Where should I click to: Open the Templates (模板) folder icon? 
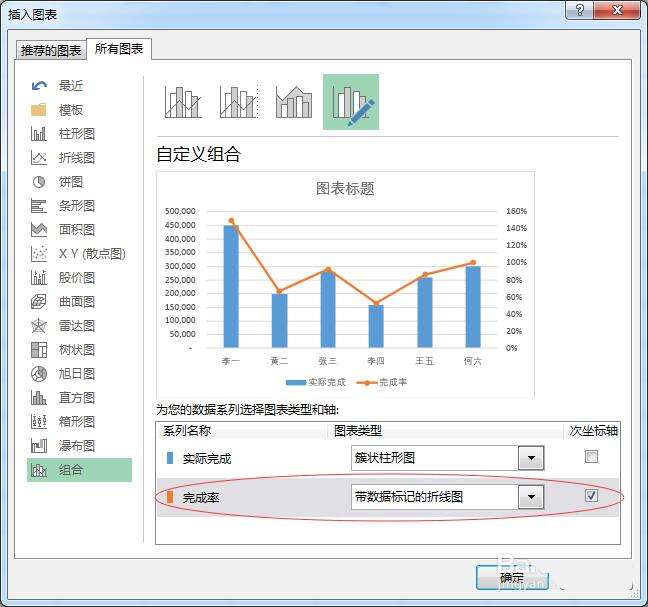(39, 110)
